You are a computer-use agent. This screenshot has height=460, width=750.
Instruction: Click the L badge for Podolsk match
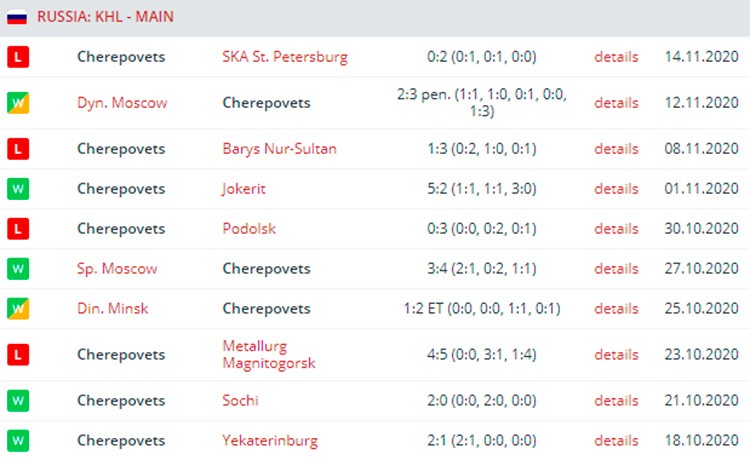coord(18,229)
